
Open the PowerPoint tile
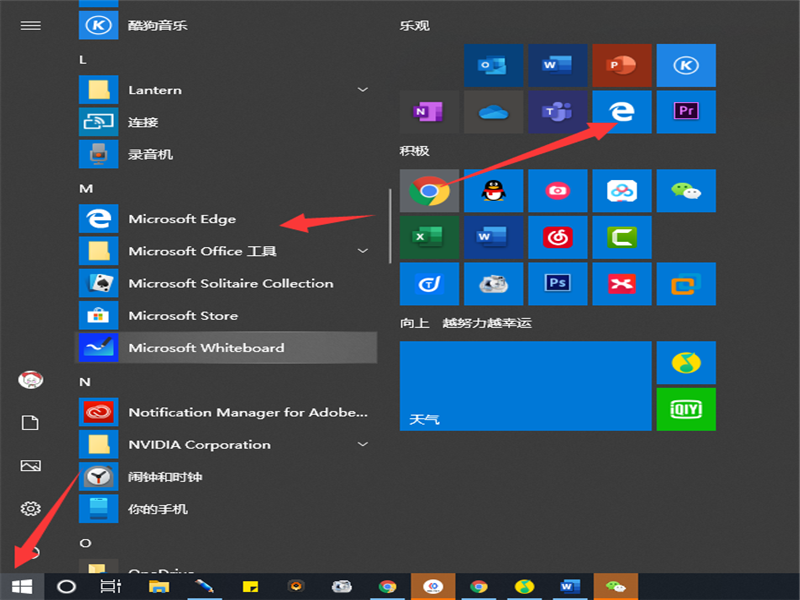coord(622,65)
